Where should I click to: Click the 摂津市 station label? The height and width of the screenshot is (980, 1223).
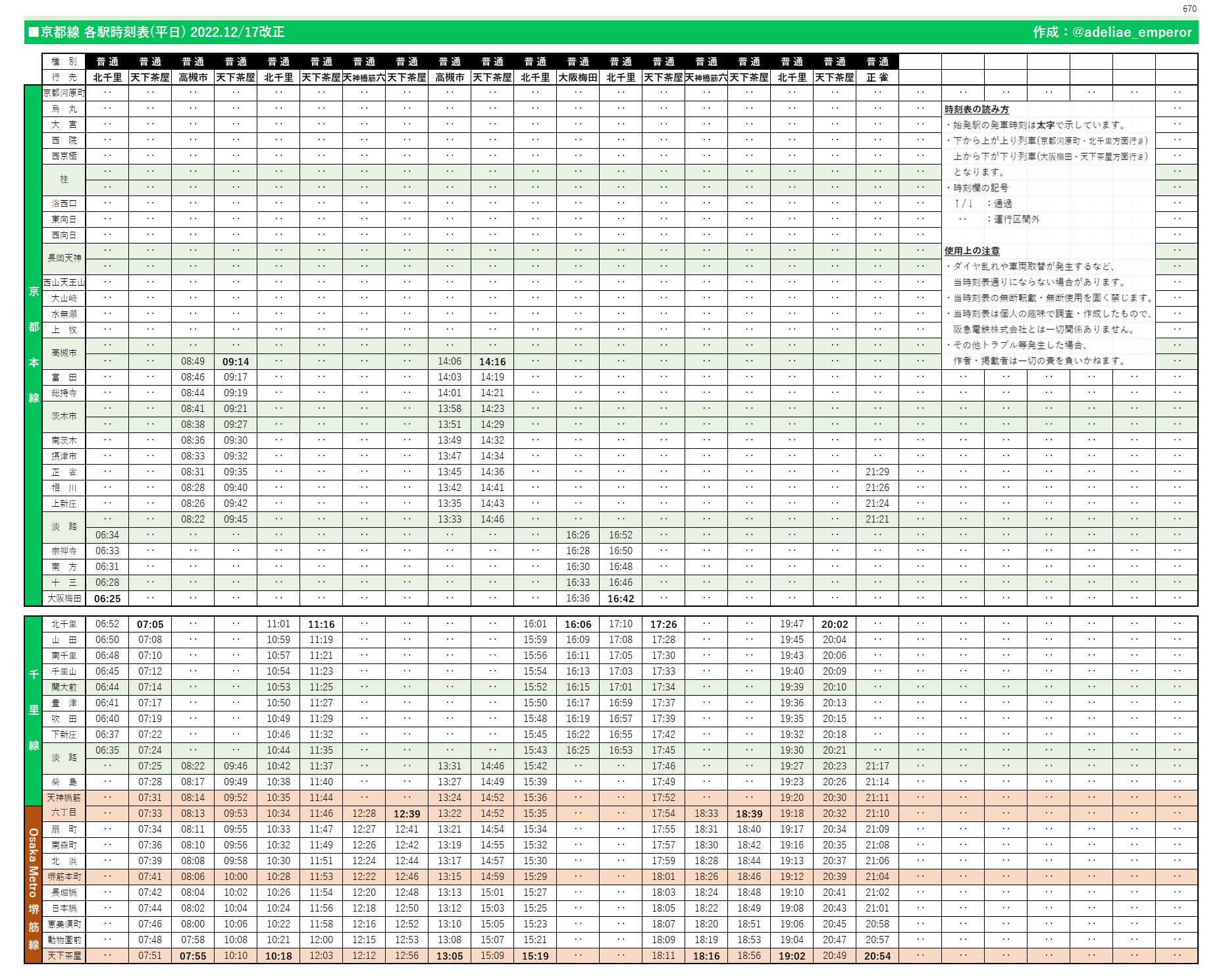coord(64,456)
